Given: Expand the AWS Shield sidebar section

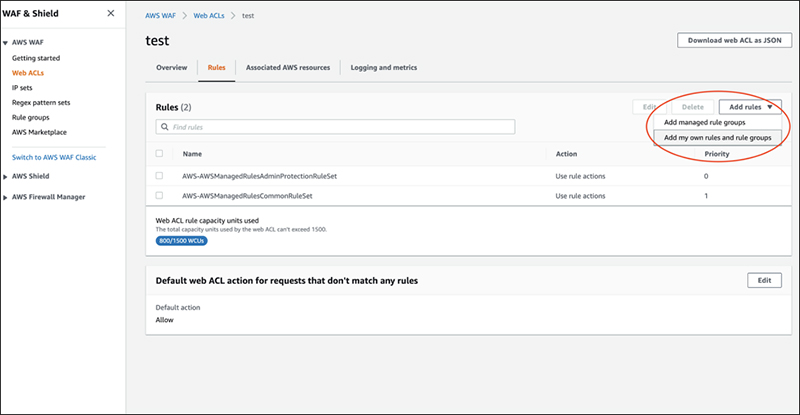Looking at the screenshot, I should pyautogui.click(x=5, y=176).
